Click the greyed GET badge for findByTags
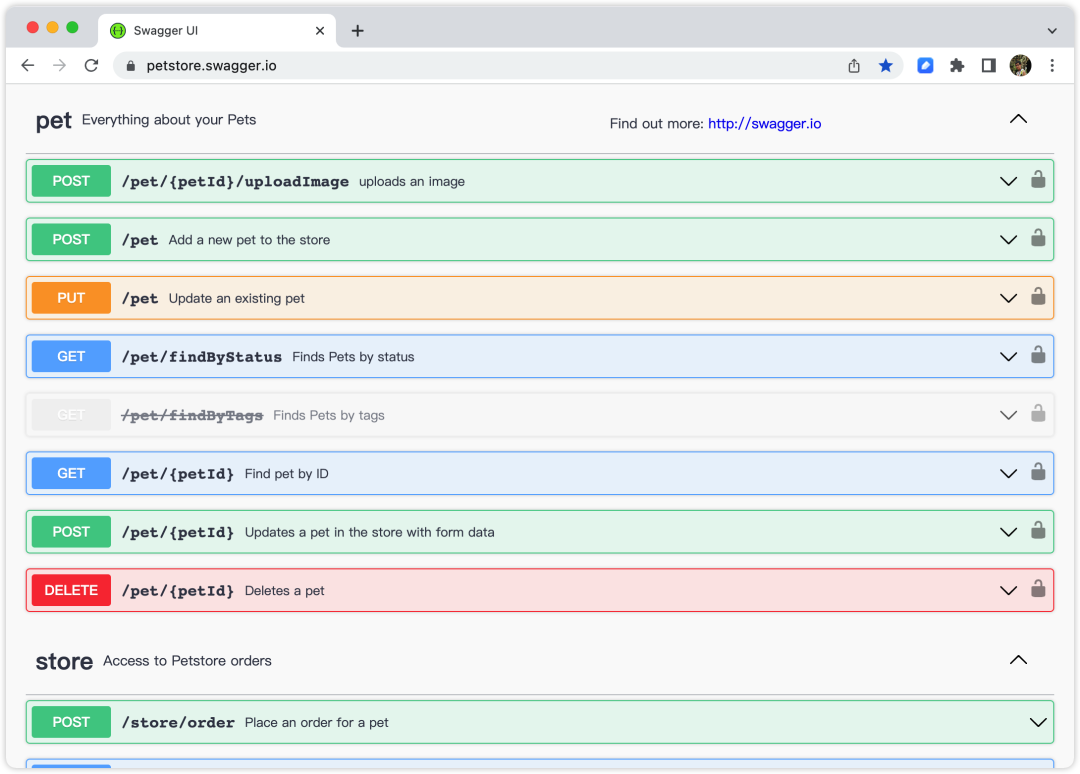1080x774 pixels. [71, 415]
